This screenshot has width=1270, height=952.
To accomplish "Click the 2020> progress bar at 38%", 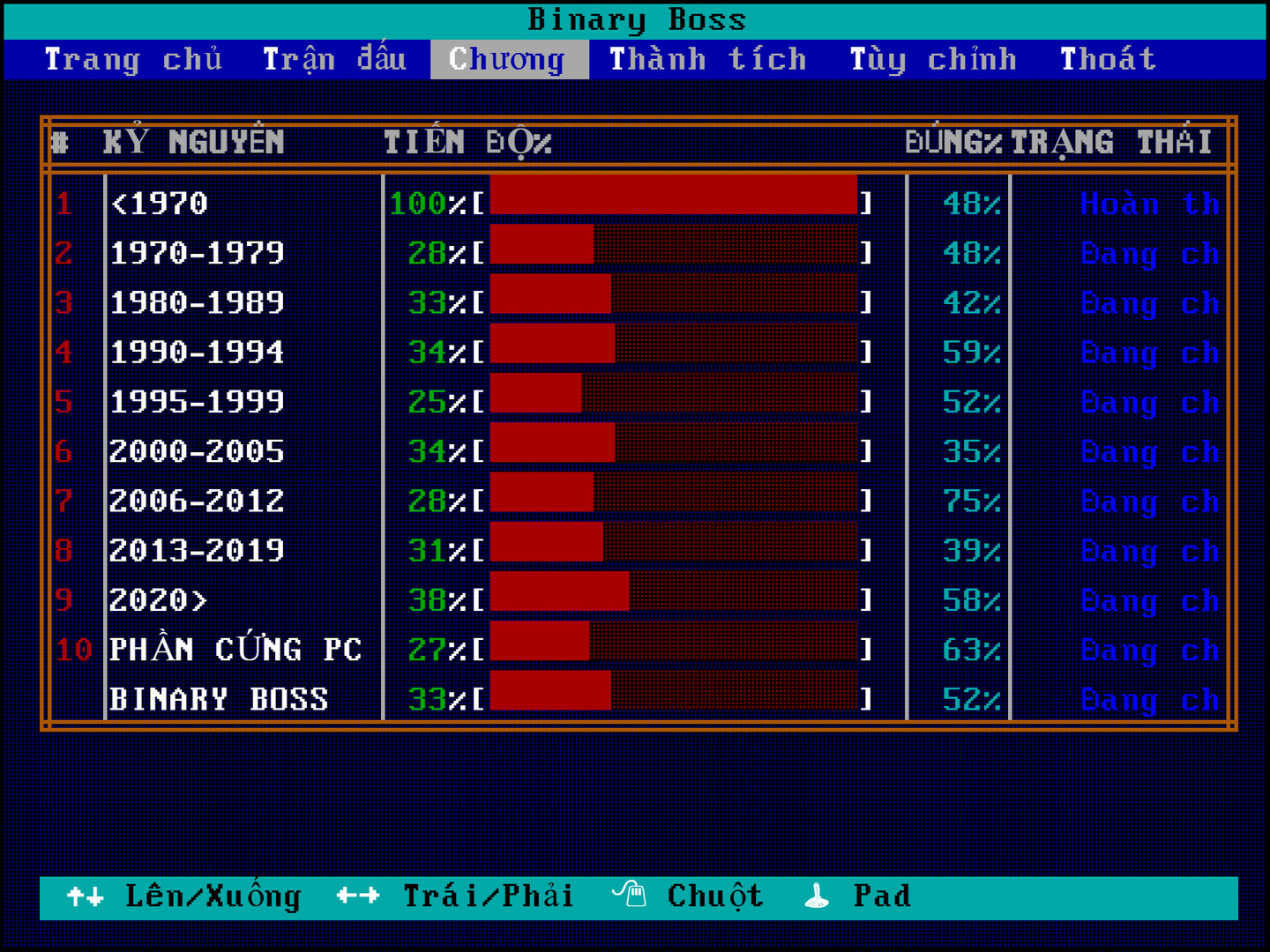I will (673, 591).
